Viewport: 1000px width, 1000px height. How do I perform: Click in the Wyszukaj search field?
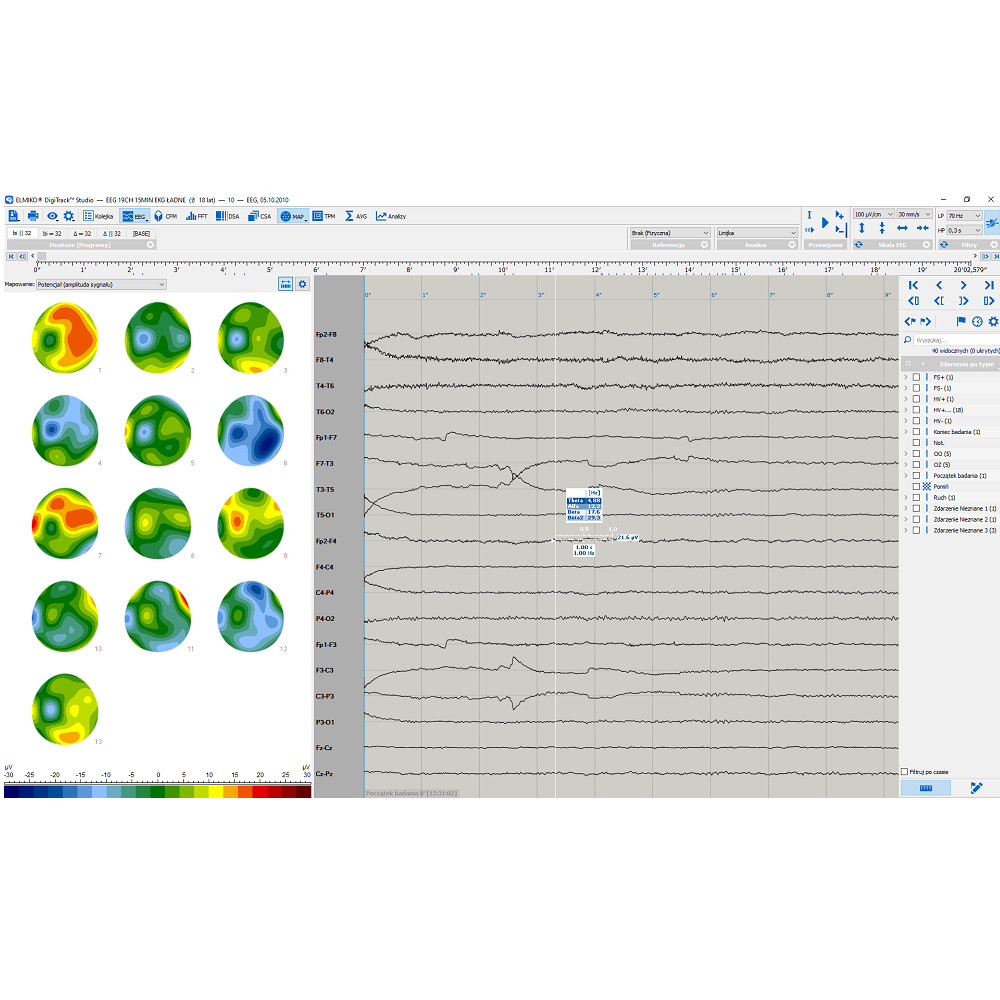click(x=950, y=340)
